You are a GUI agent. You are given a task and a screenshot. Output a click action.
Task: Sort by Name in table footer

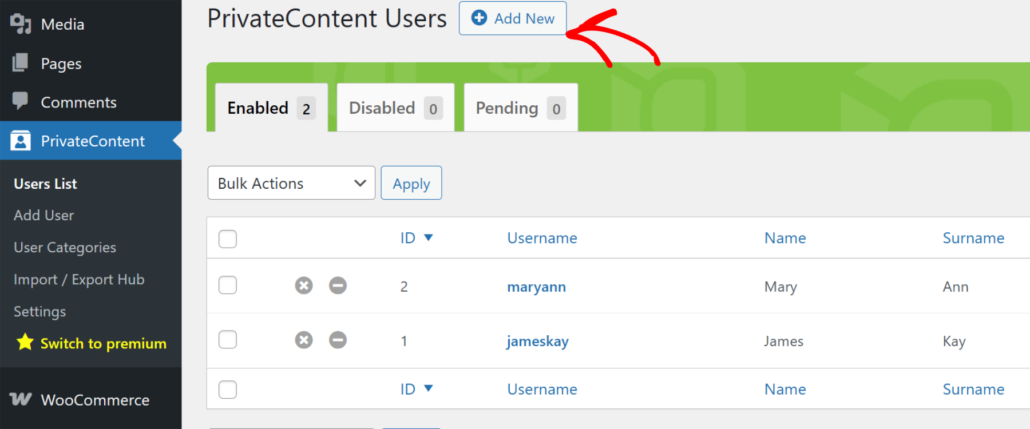(785, 389)
